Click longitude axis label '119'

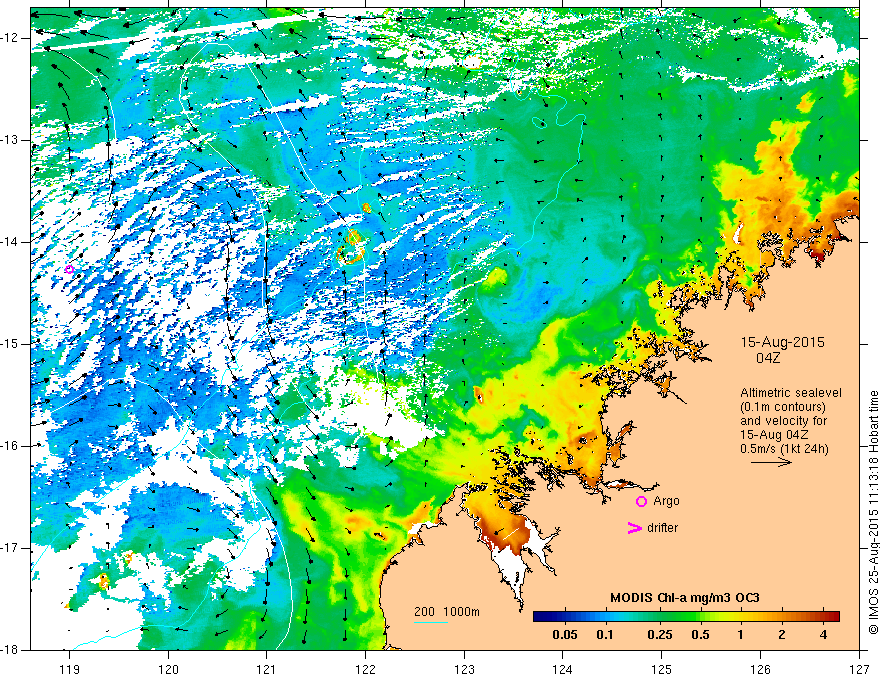70,669
